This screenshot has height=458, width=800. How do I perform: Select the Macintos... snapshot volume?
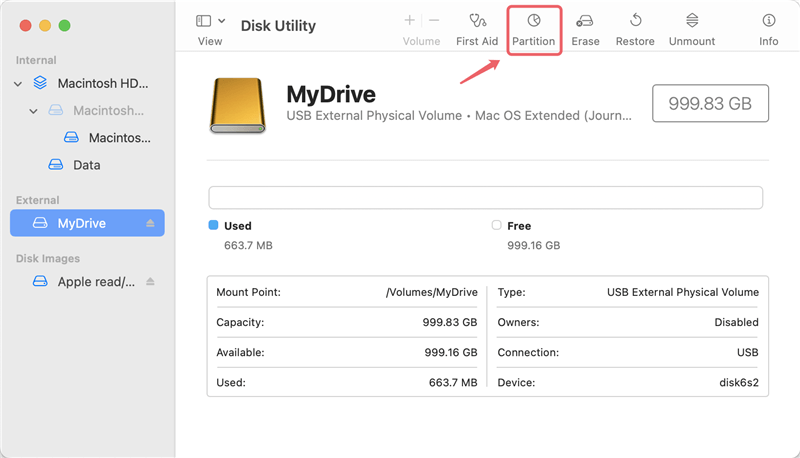click(87, 138)
